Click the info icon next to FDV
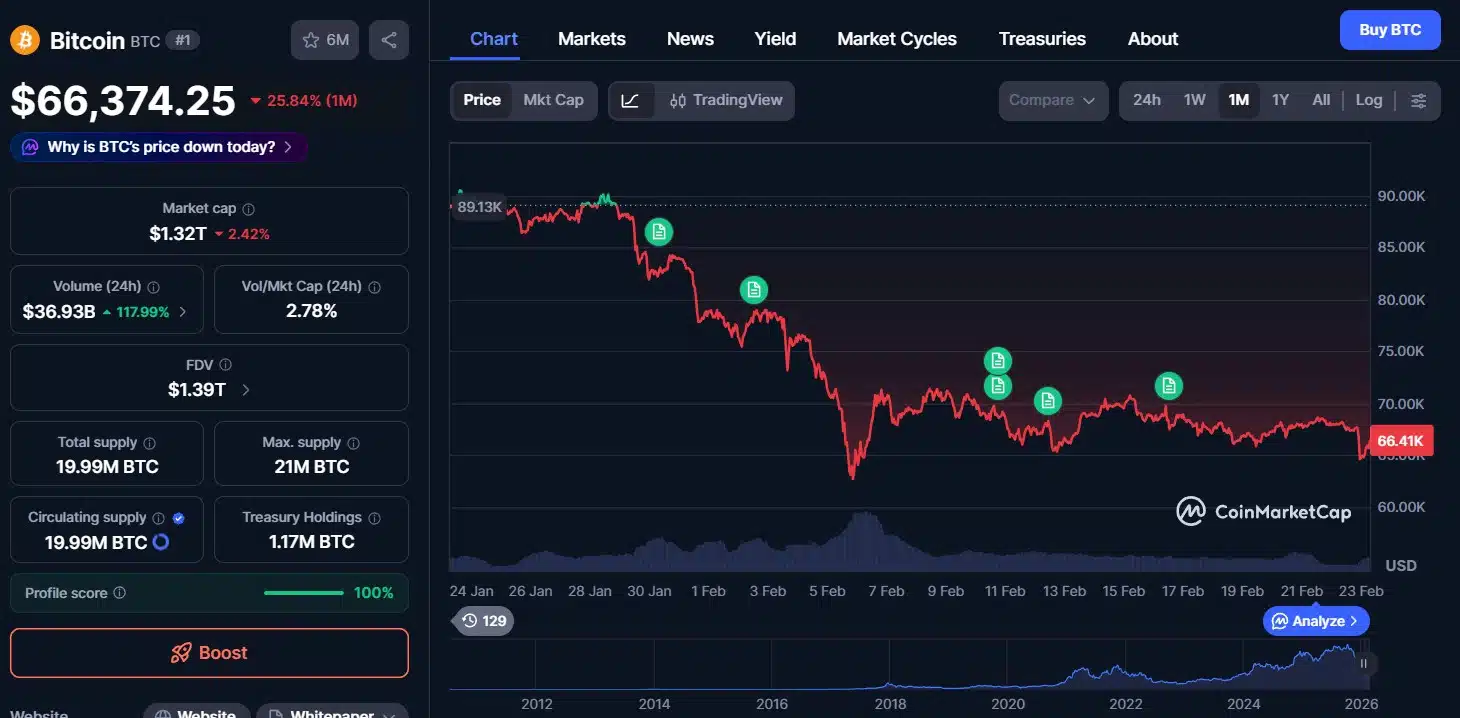 click(226, 365)
